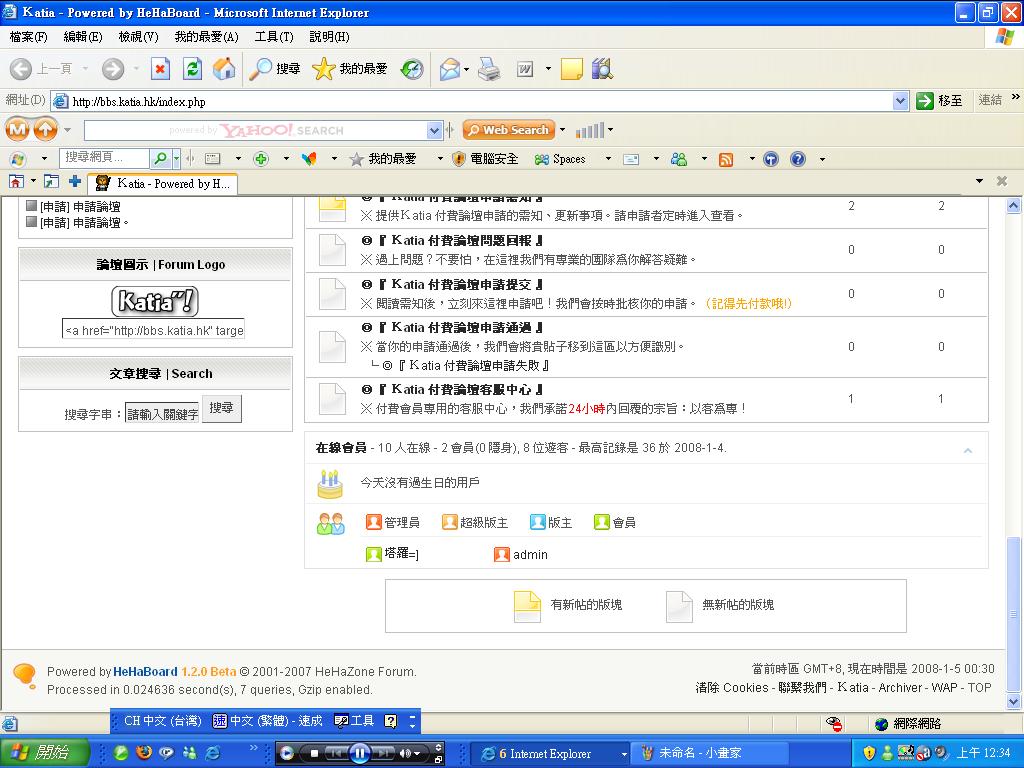
Task: Click the 搜尋字串 keyword input field
Action: pos(162,413)
